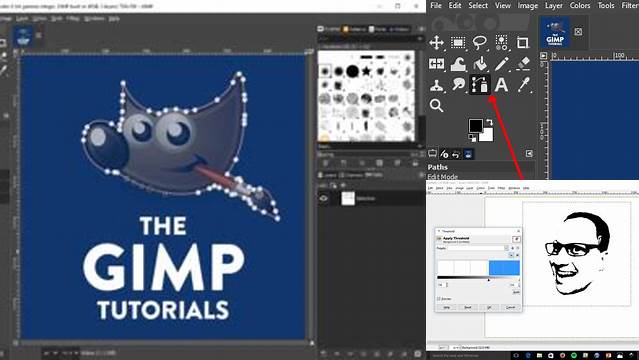Screen dimensions: 639x360
Task: Select the Eraser tool
Action: pyautogui.click(x=524, y=64)
